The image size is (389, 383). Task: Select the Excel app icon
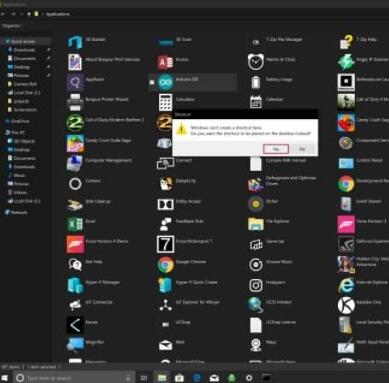(x=75, y=224)
